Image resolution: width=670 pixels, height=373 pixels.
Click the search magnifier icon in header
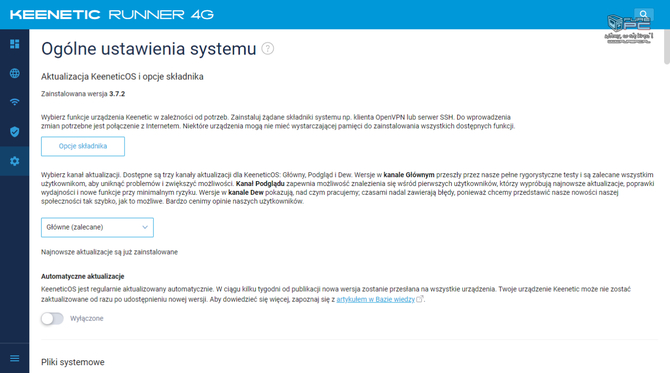pyautogui.click(x=644, y=15)
